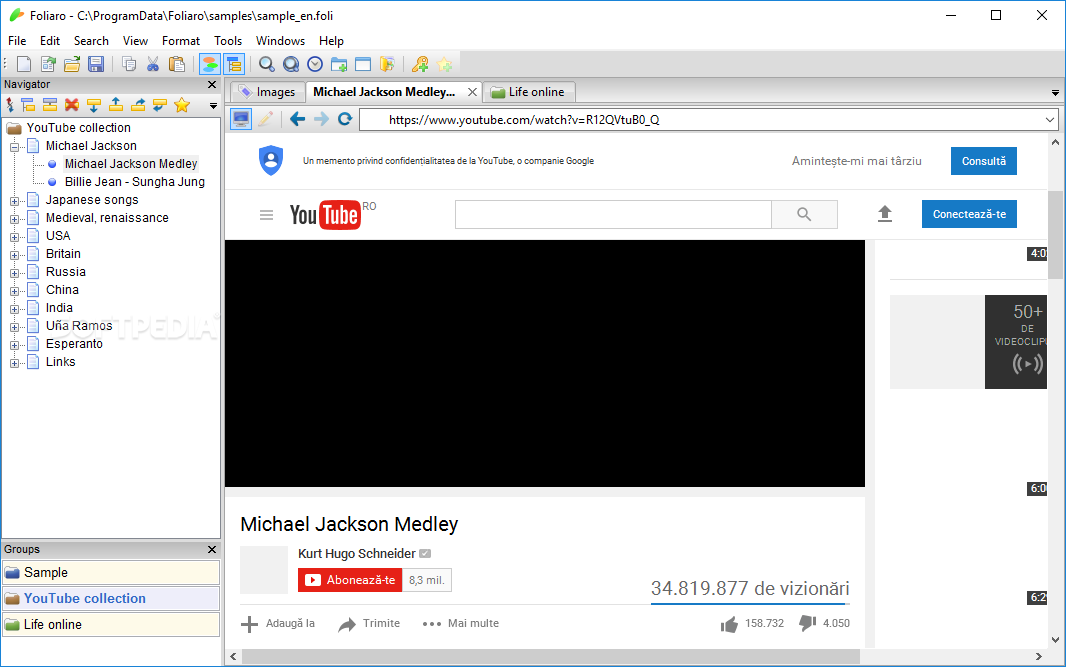Viewport: 1066px width, 667px height.
Task: Open the address bar history dropdown
Action: 1050,120
